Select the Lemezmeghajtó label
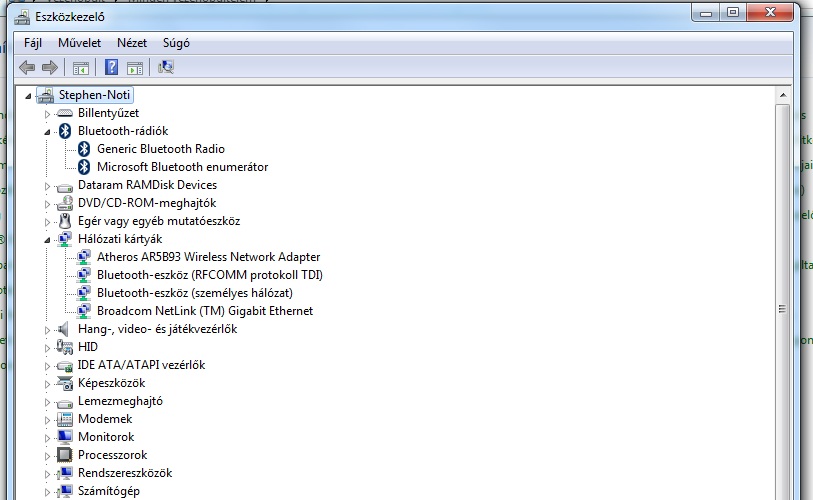 coord(120,401)
